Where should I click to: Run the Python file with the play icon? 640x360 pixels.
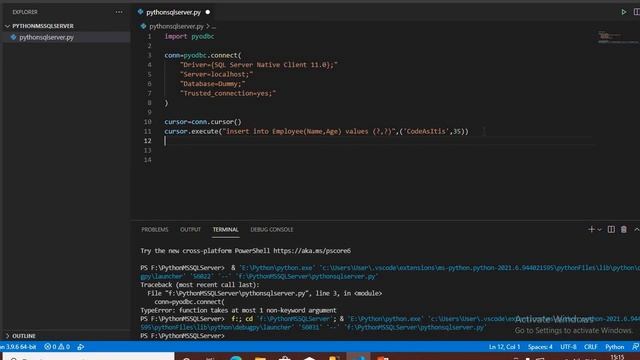click(624, 12)
